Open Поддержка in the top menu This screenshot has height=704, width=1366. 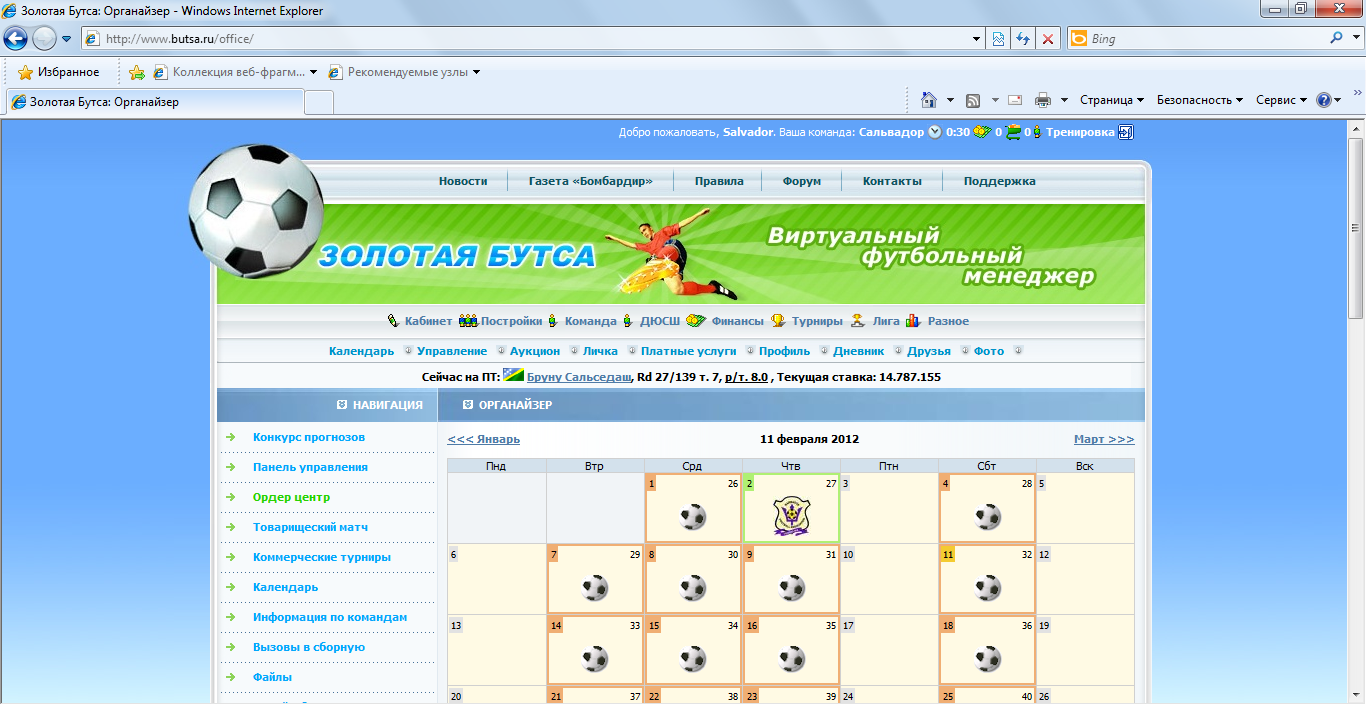coord(1000,181)
